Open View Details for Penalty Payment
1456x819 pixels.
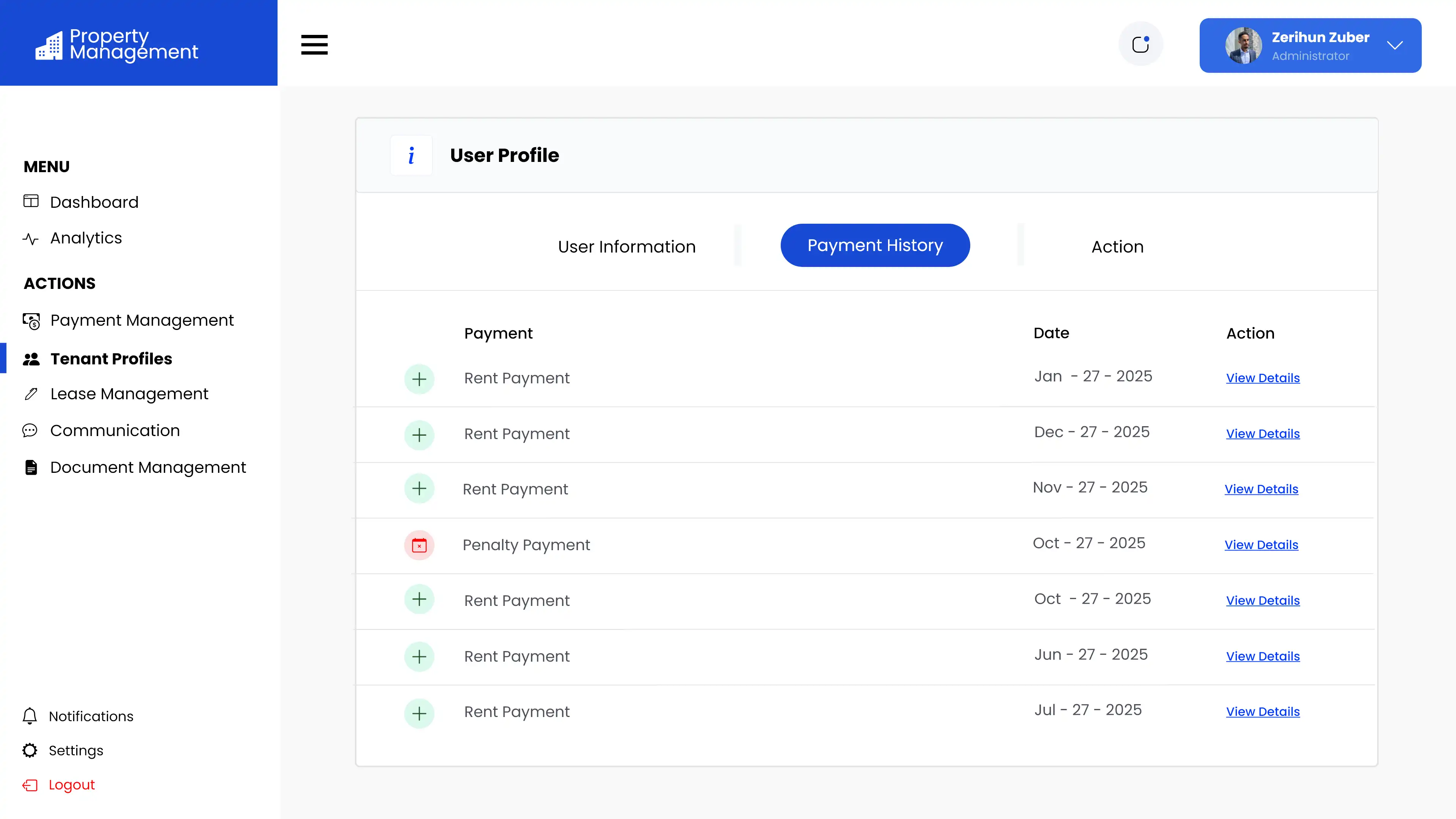coord(1261,545)
